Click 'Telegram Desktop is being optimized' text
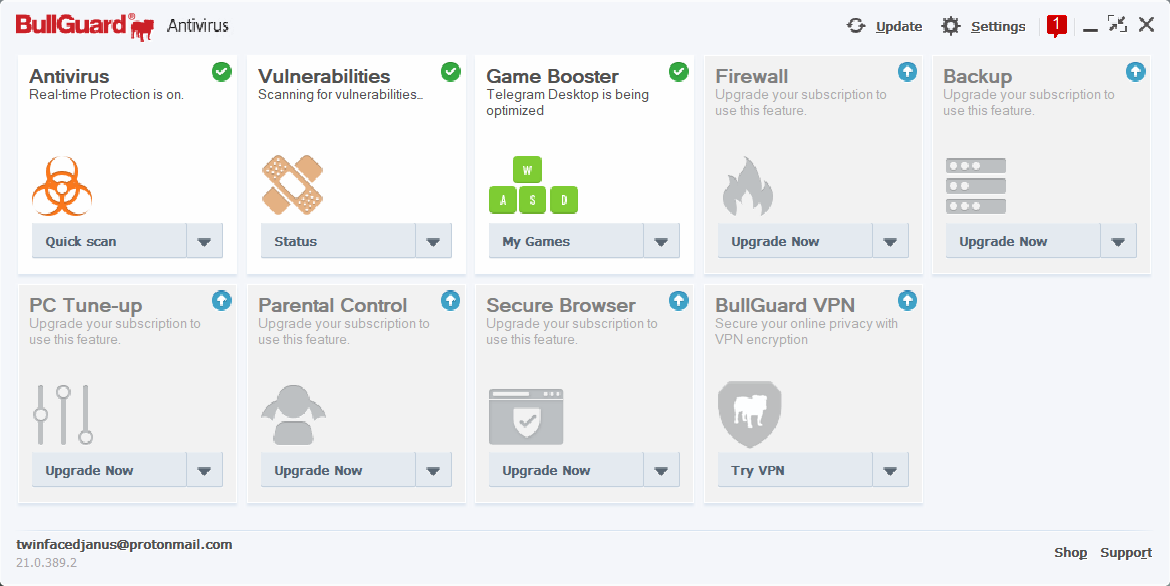This screenshot has height=586, width=1170. coord(568,102)
